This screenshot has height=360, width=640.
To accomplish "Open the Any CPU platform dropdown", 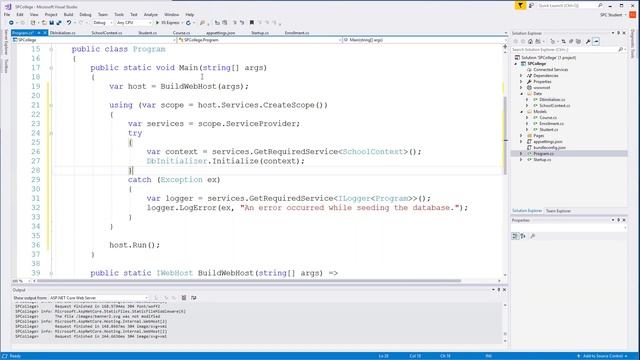I will (133, 23).
